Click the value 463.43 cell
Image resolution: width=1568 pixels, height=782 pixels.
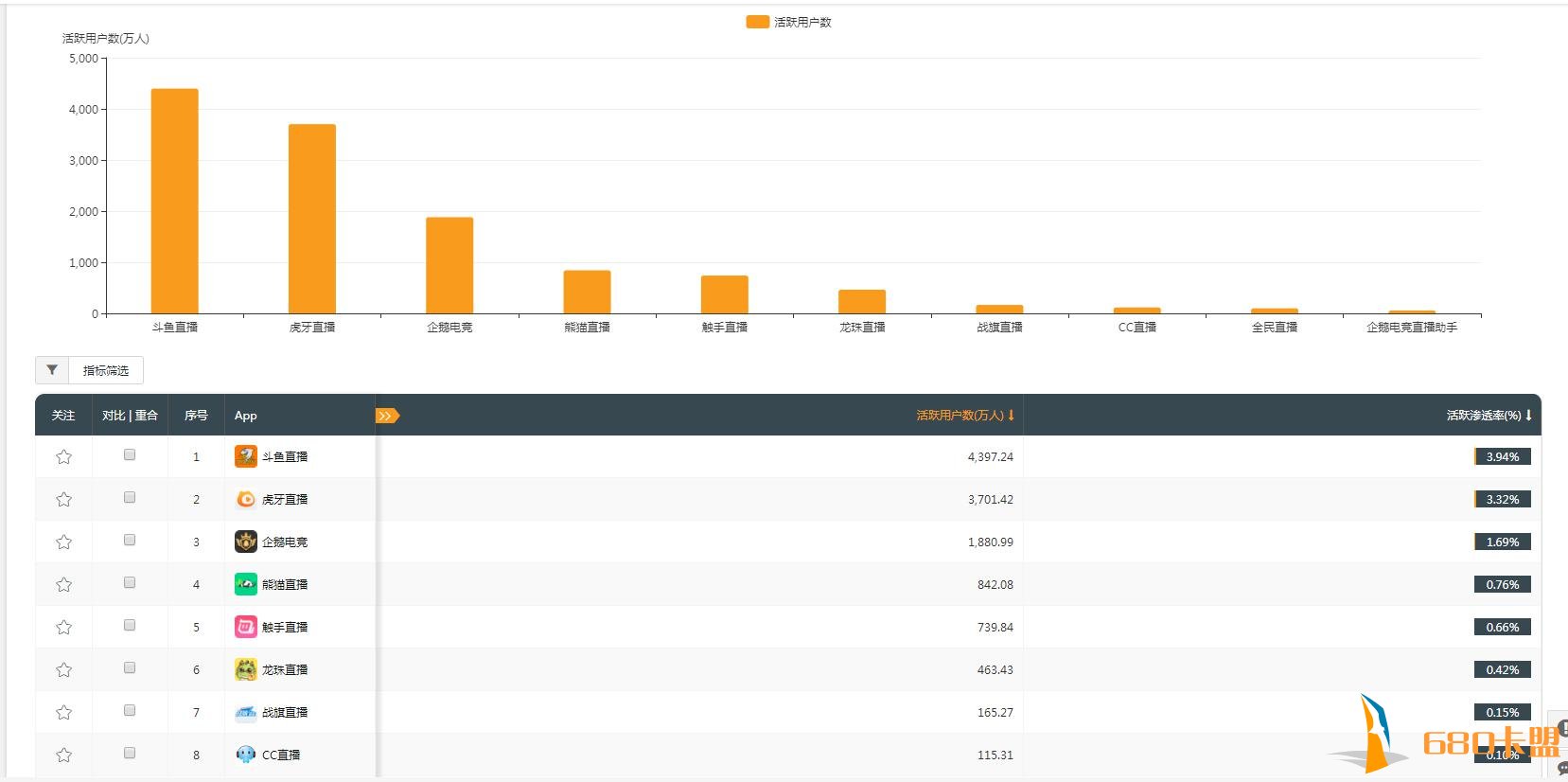pyautogui.click(x=995, y=669)
